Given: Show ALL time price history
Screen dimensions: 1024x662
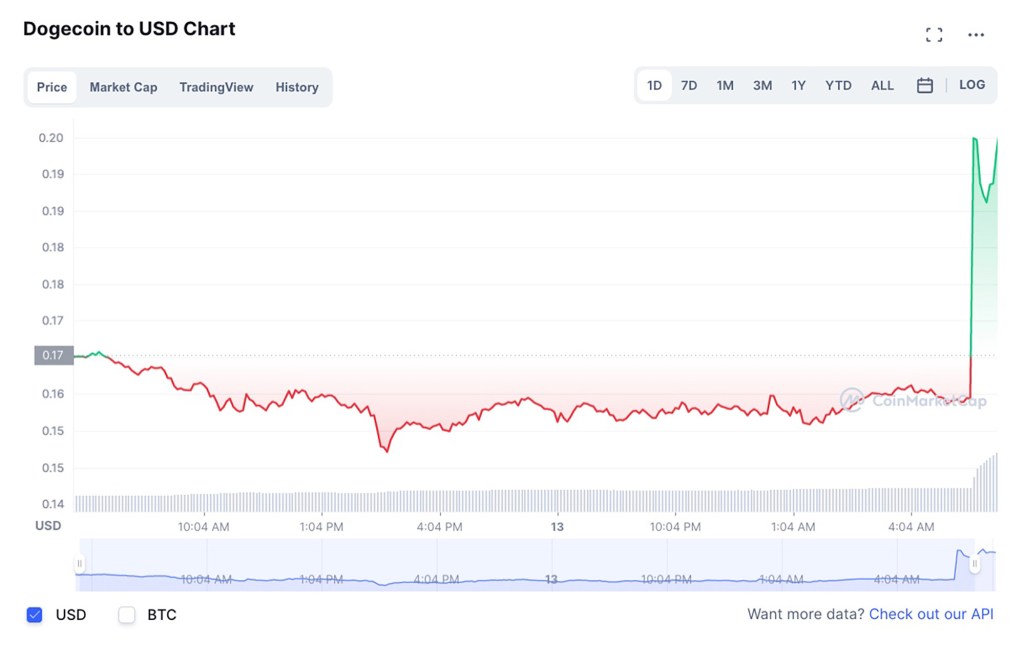Looking at the screenshot, I should click(882, 86).
